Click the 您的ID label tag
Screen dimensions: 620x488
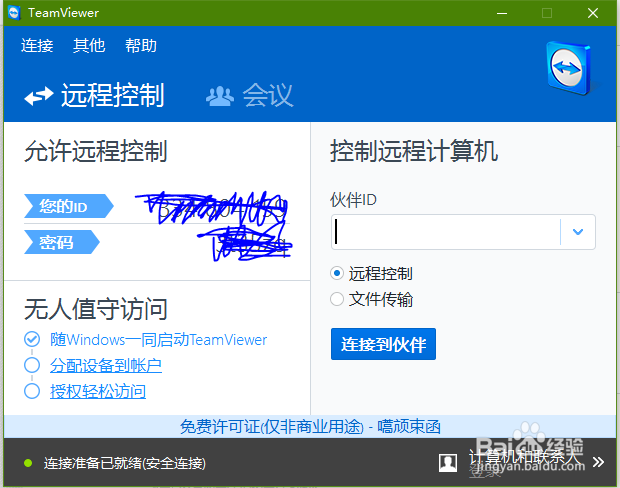point(68,206)
